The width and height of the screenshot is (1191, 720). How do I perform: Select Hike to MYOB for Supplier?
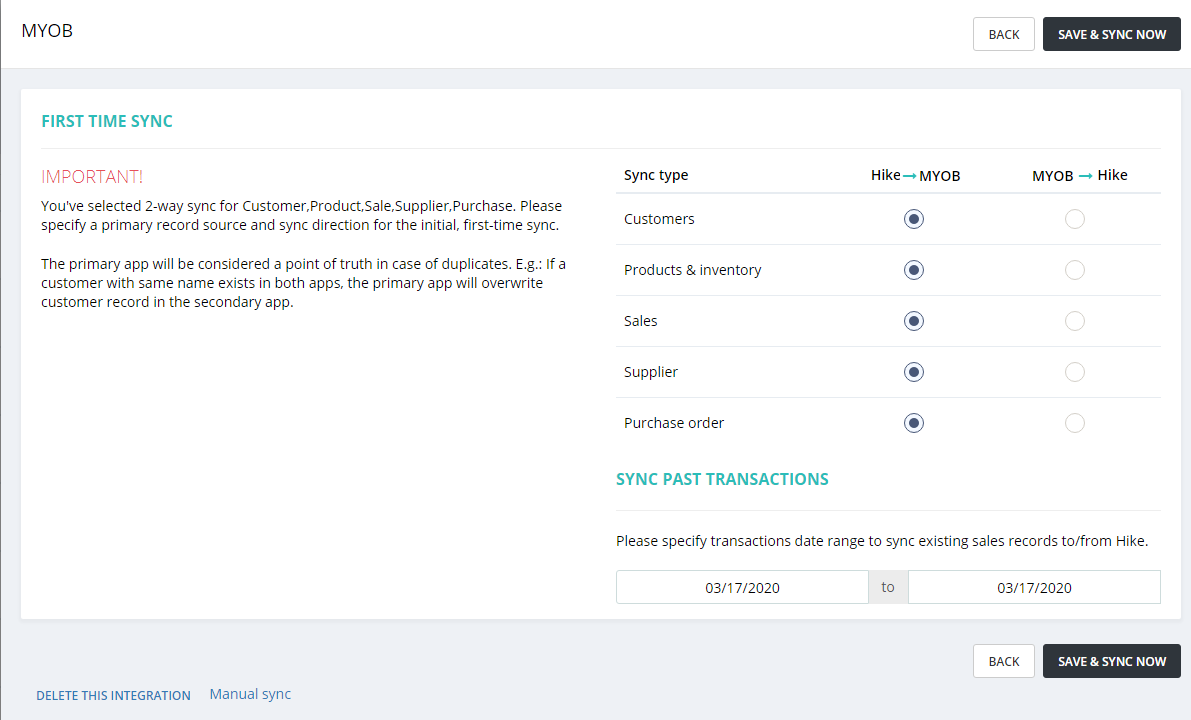point(914,372)
